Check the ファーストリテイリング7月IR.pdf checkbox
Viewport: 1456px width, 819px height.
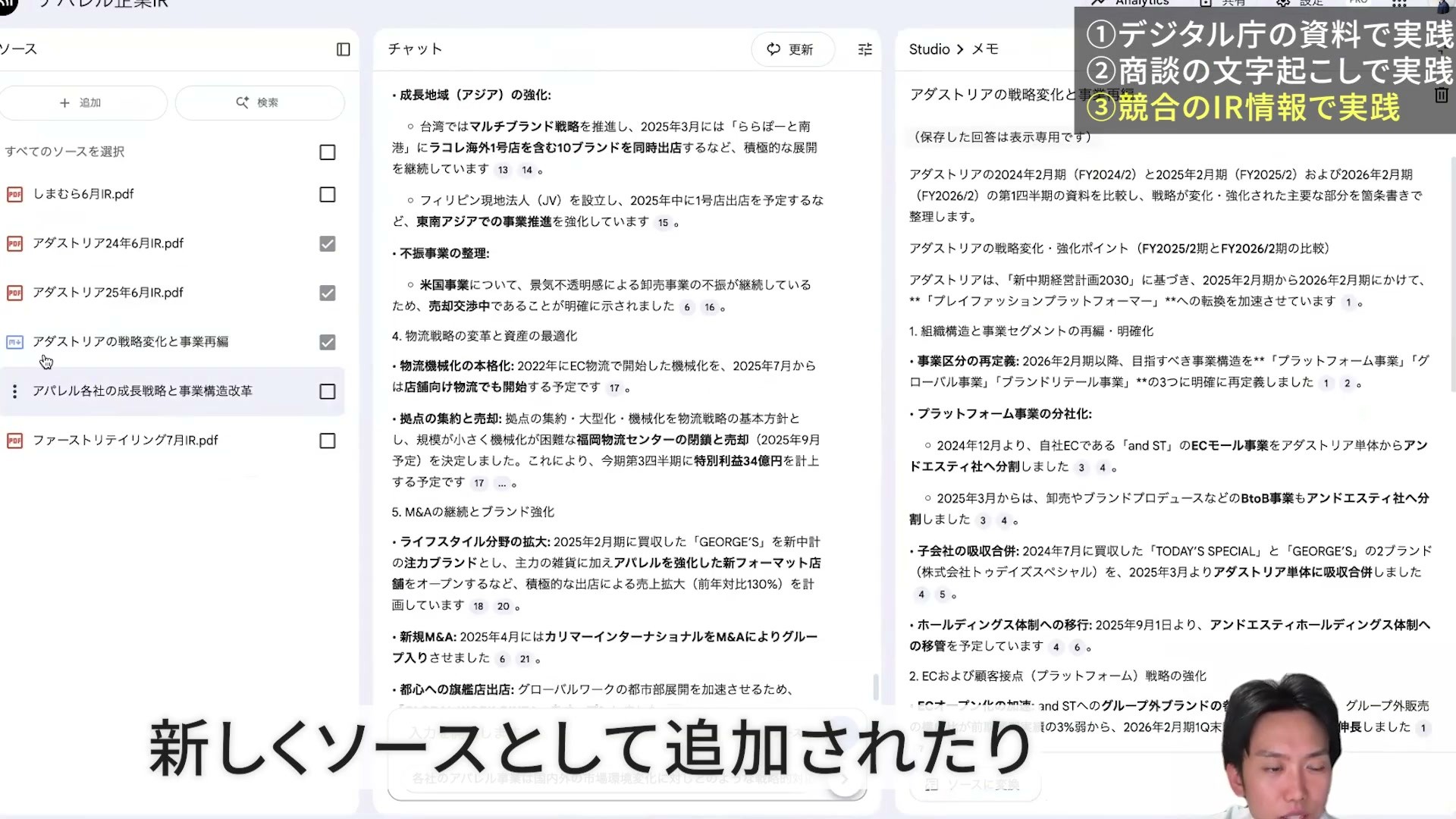point(328,441)
